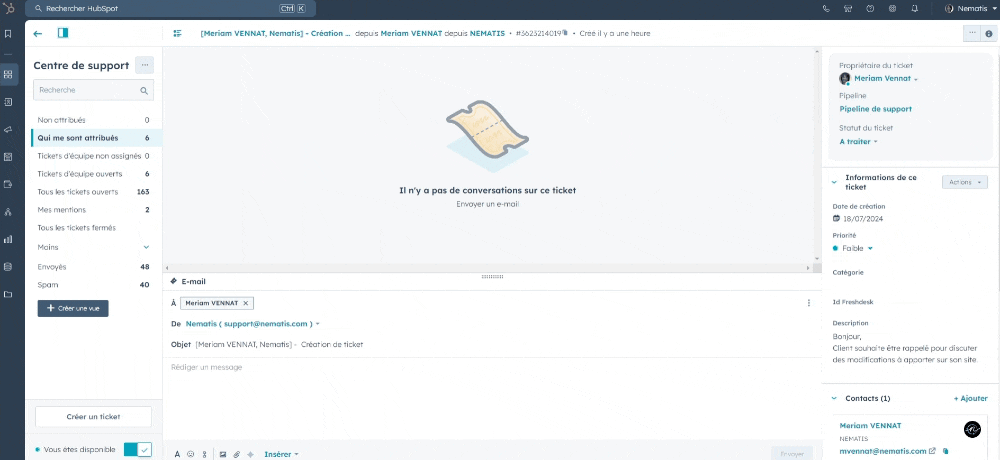Collapse the 'Informations de ce ticket' section

click(x=834, y=182)
